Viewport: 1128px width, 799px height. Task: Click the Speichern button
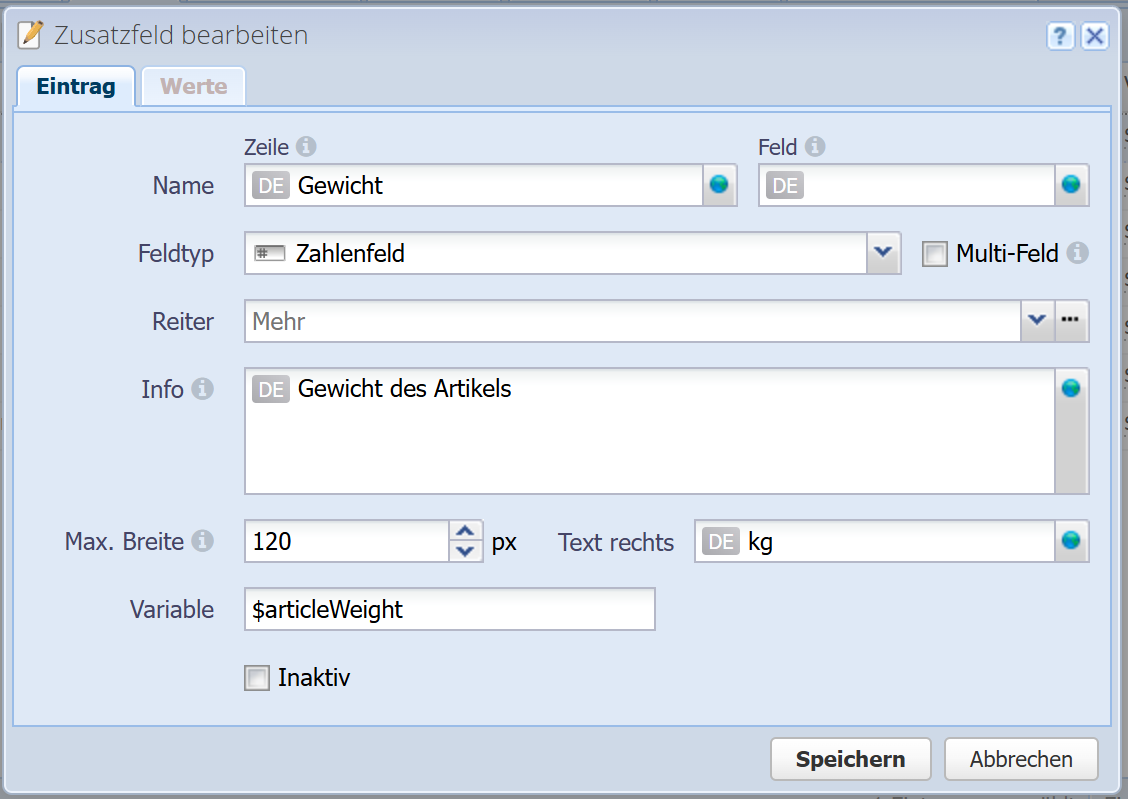pyautogui.click(x=850, y=759)
